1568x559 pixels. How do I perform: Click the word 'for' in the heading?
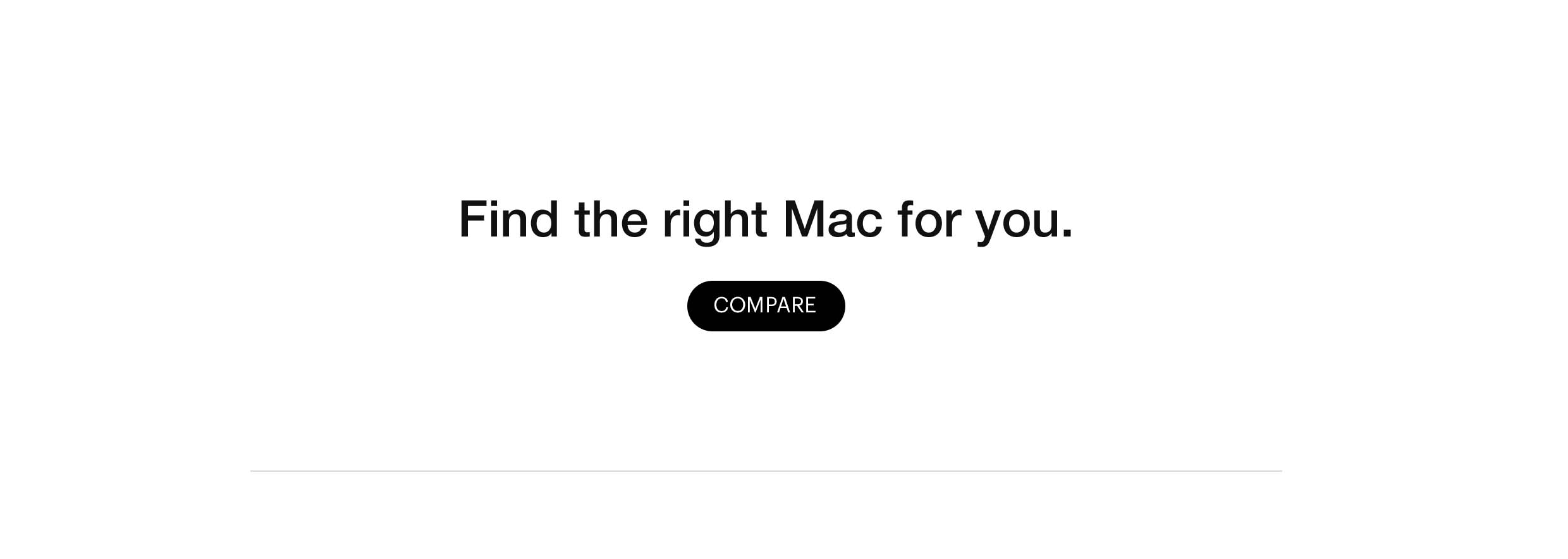(x=929, y=219)
